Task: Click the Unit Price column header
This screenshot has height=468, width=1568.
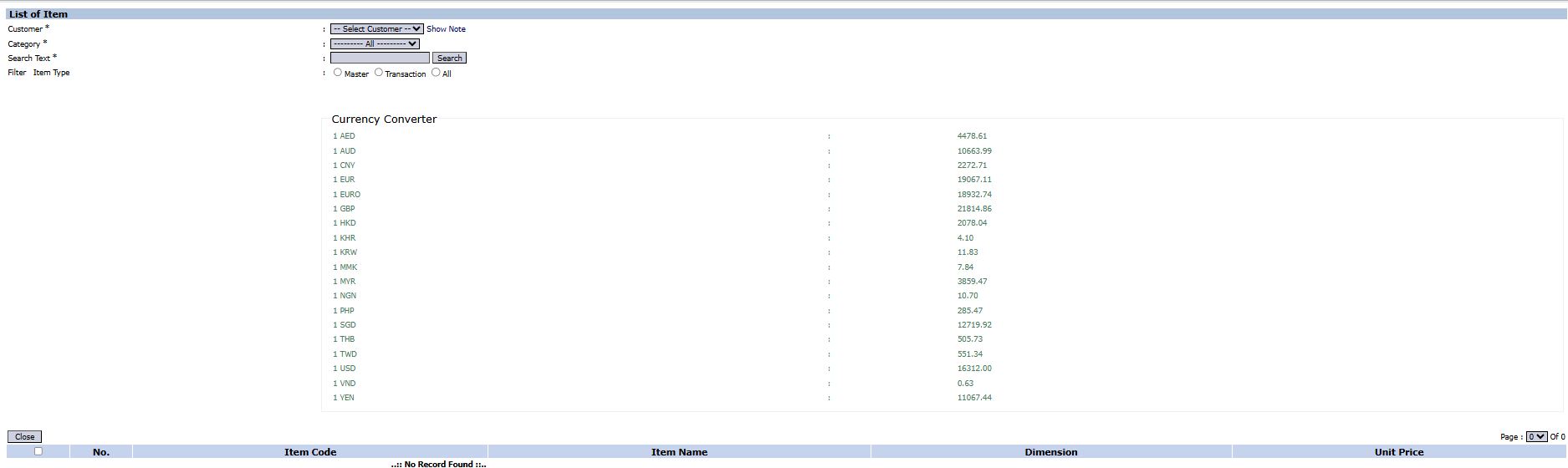Action: click(1398, 452)
